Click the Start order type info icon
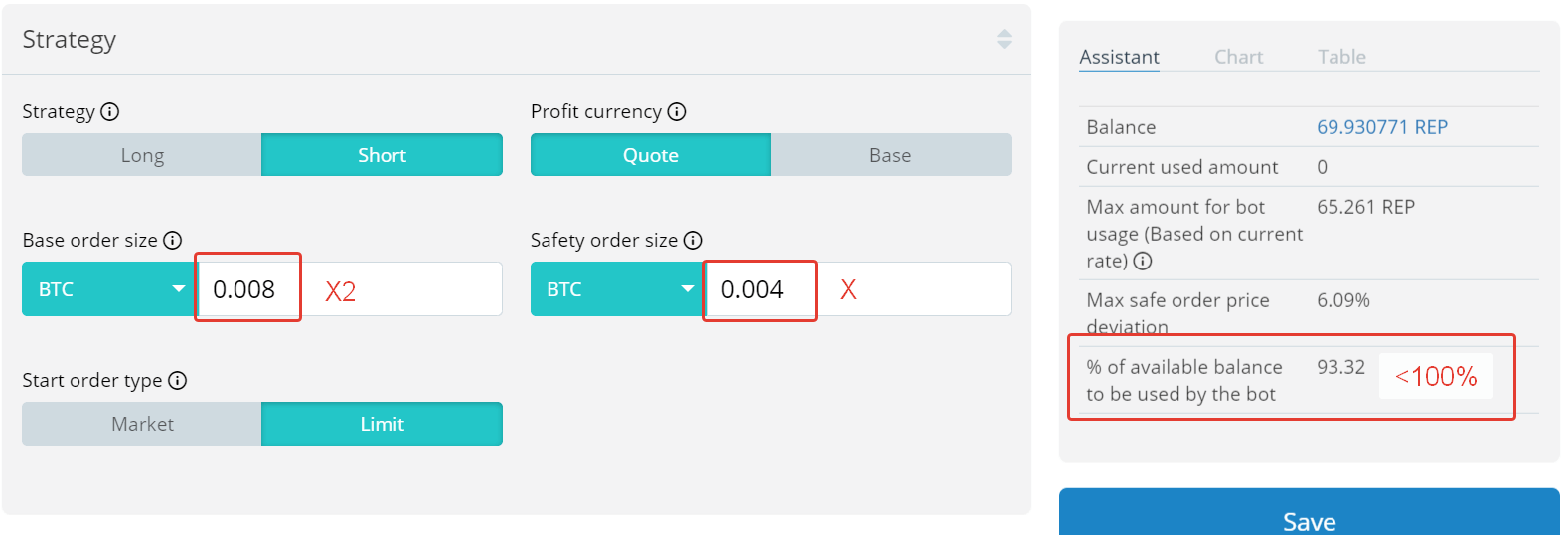 (178, 380)
